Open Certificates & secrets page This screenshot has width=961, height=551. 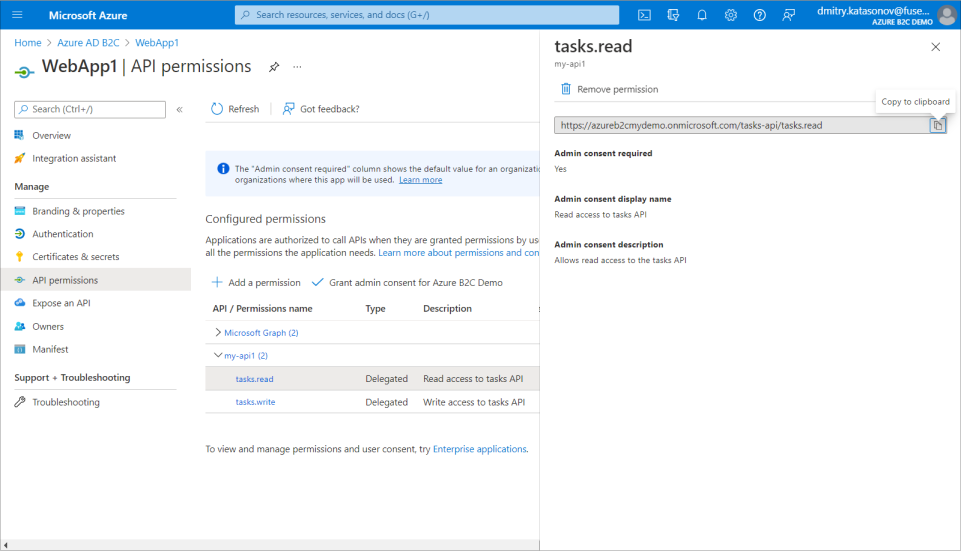(x=75, y=257)
